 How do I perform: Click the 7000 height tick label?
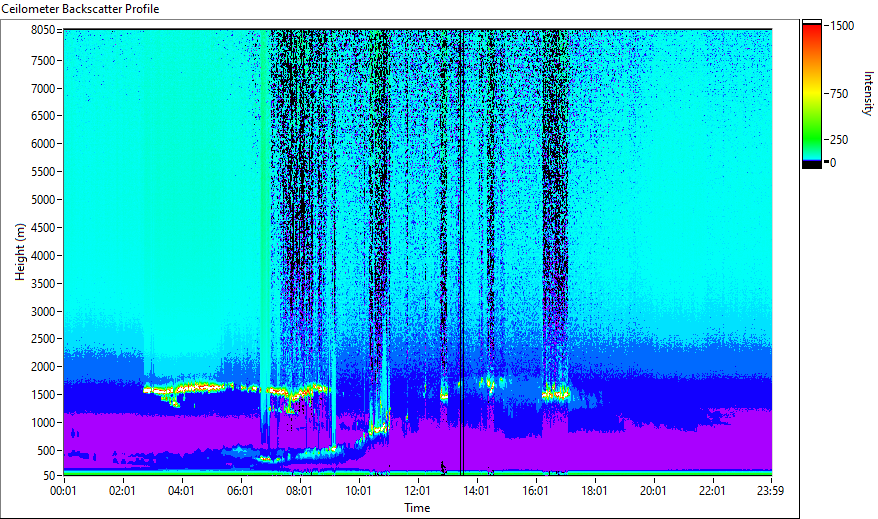(x=43, y=88)
